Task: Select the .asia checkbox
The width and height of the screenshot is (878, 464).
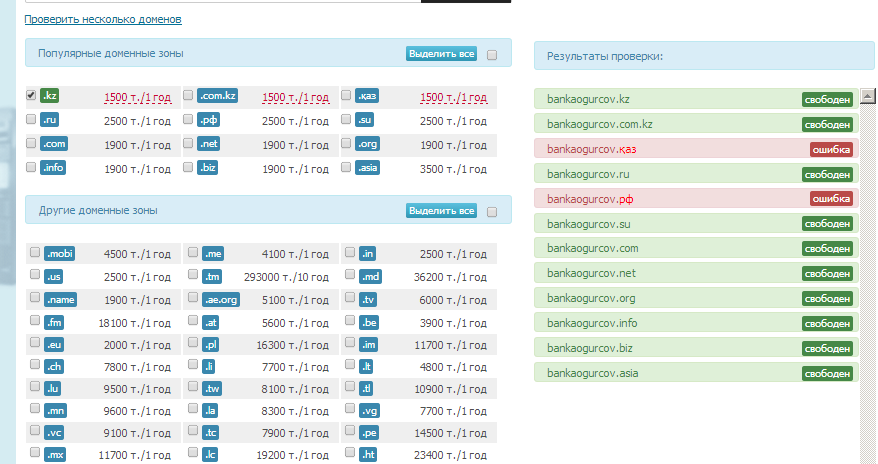Action: (x=346, y=167)
